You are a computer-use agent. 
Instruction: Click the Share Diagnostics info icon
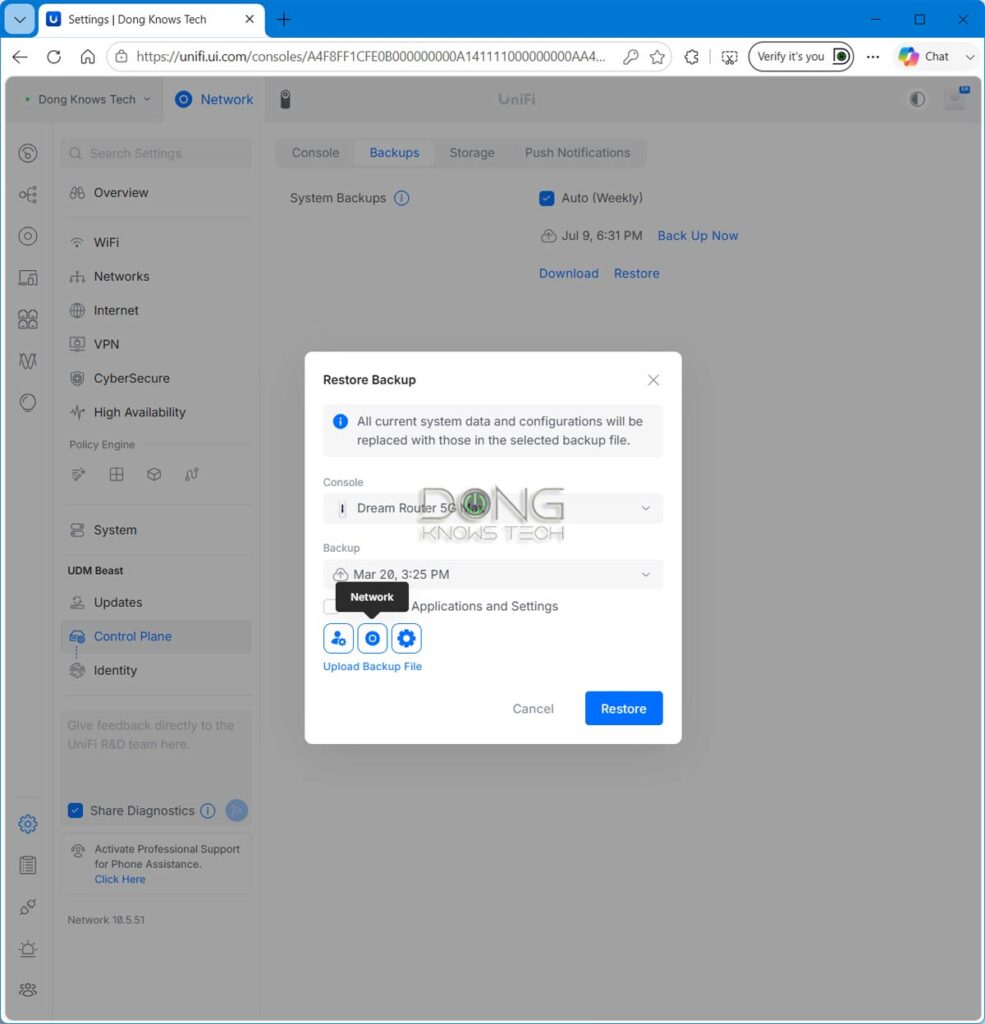pos(208,810)
